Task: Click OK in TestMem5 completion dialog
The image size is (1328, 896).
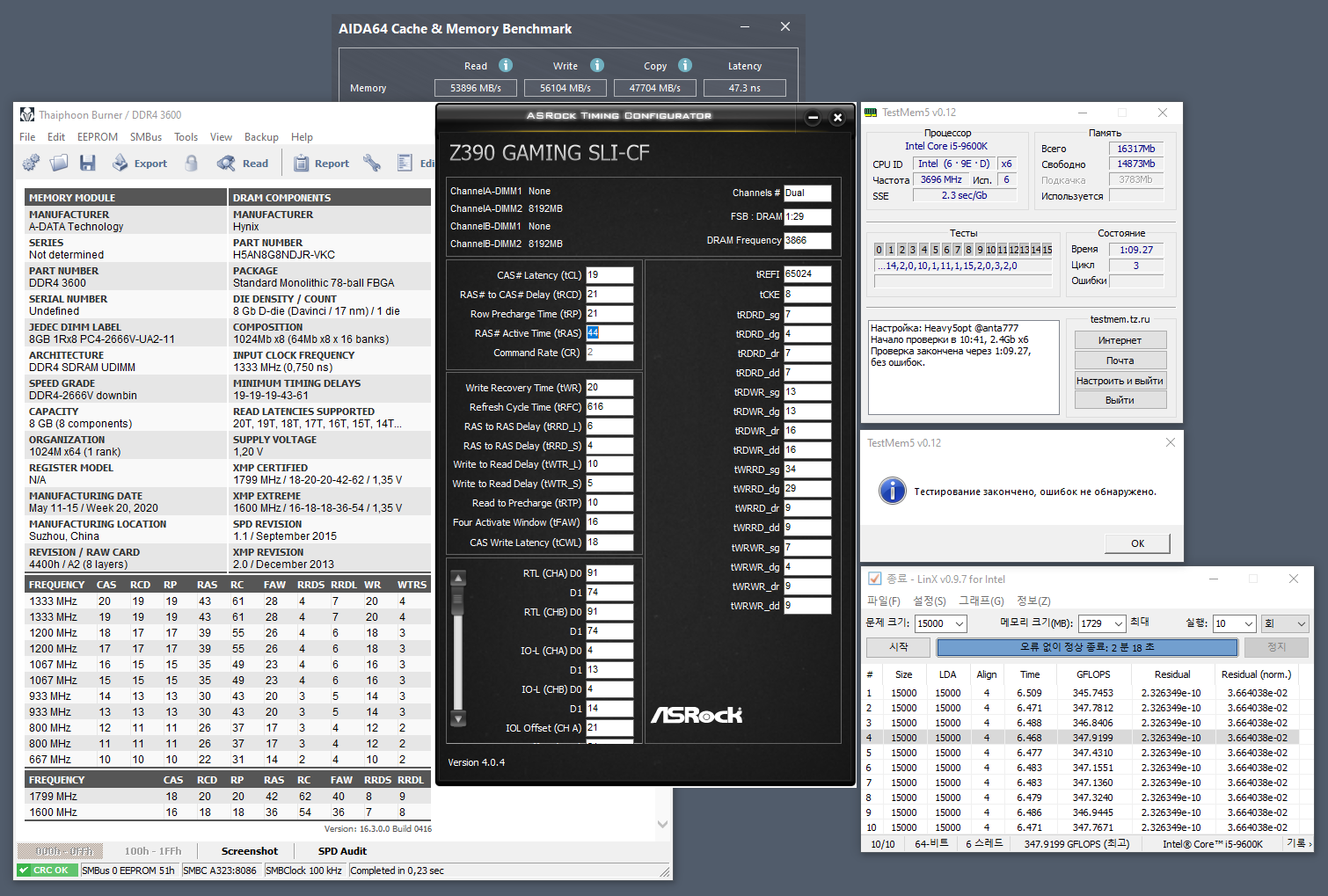Action: coord(1137,543)
